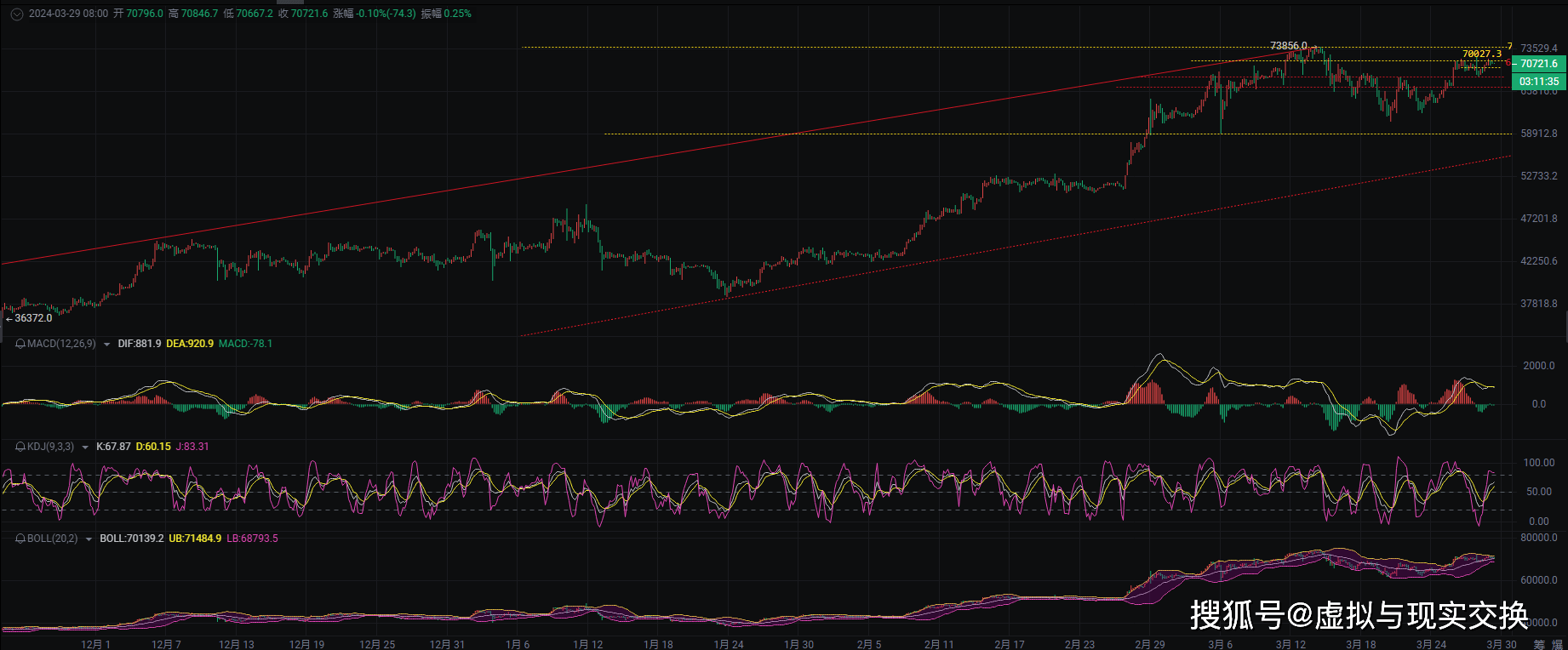Image resolution: width=1568 pixels, height=650 pixels.
Task: Click the 1月 24 date on time axis
Action: click(729, 644)
